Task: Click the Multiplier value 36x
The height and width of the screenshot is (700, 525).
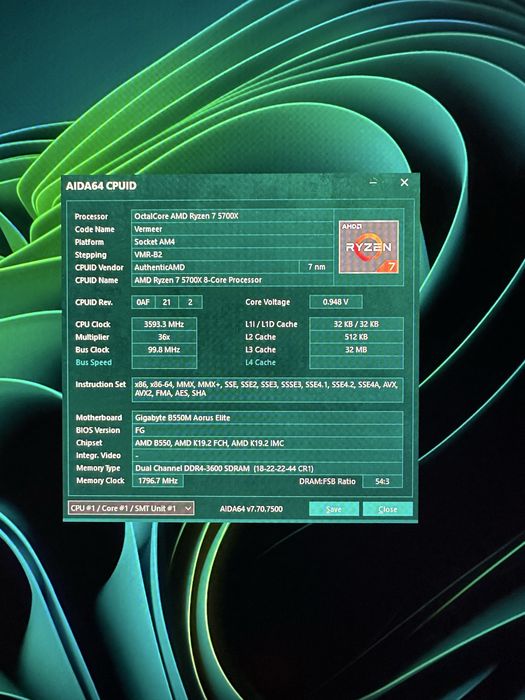Action: click(164, 337)
